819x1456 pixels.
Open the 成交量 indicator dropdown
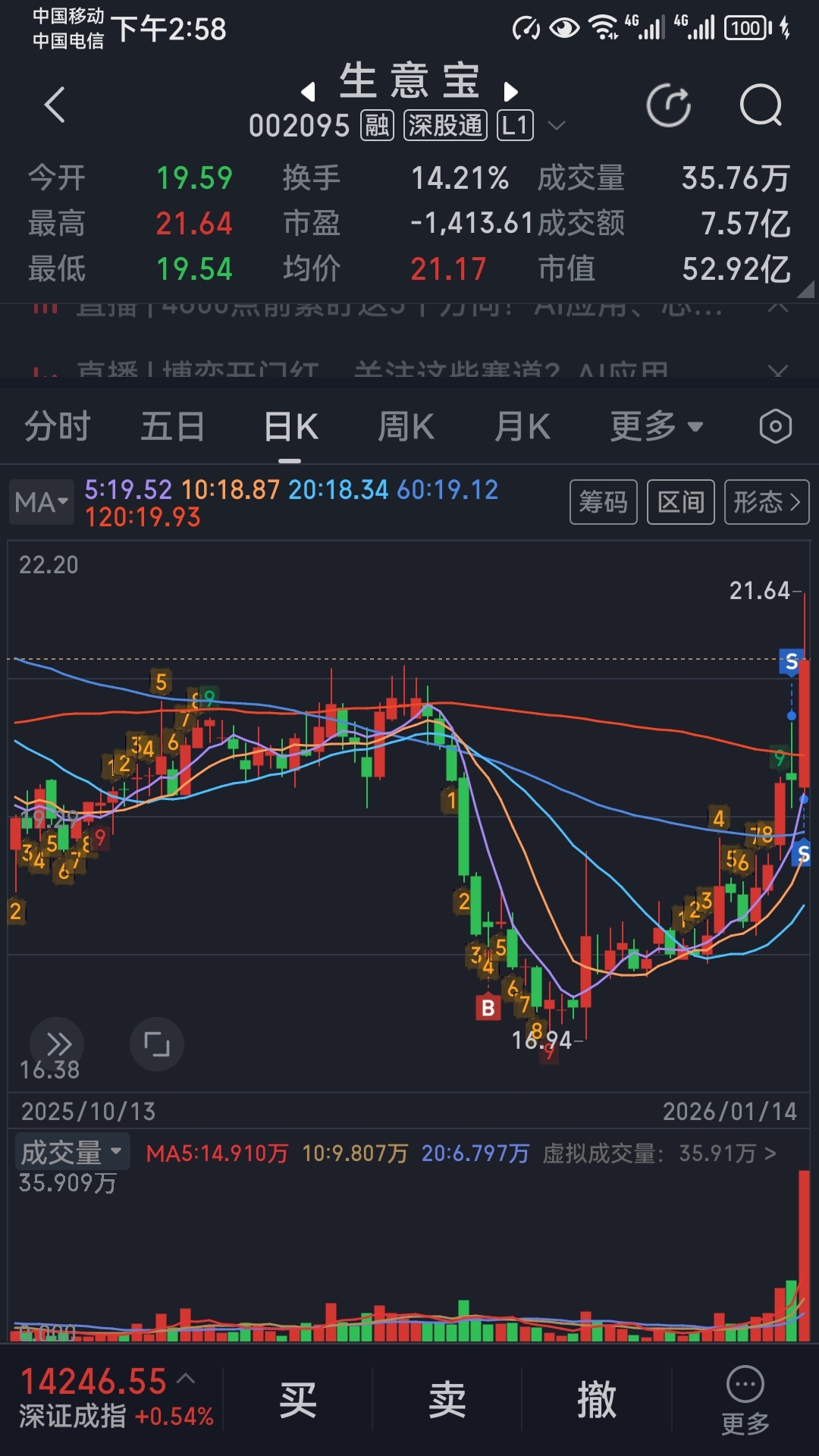71,1153
